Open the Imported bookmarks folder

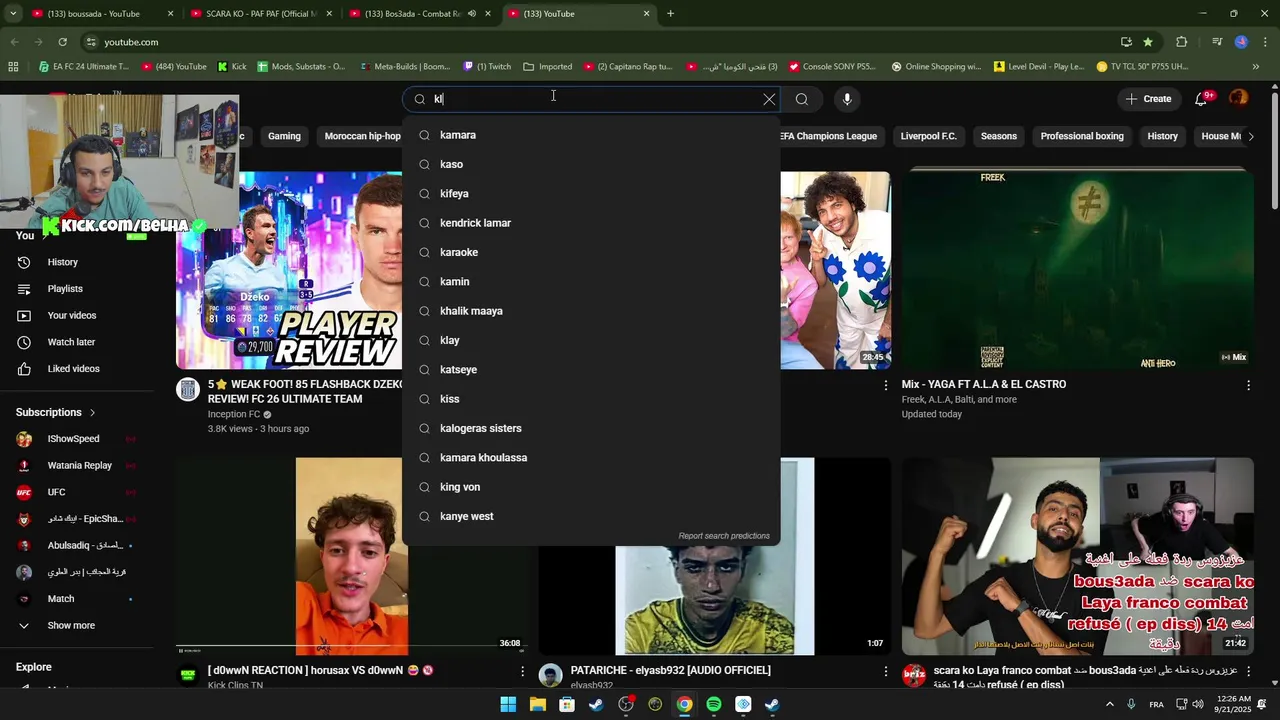(x=548, y=67)
